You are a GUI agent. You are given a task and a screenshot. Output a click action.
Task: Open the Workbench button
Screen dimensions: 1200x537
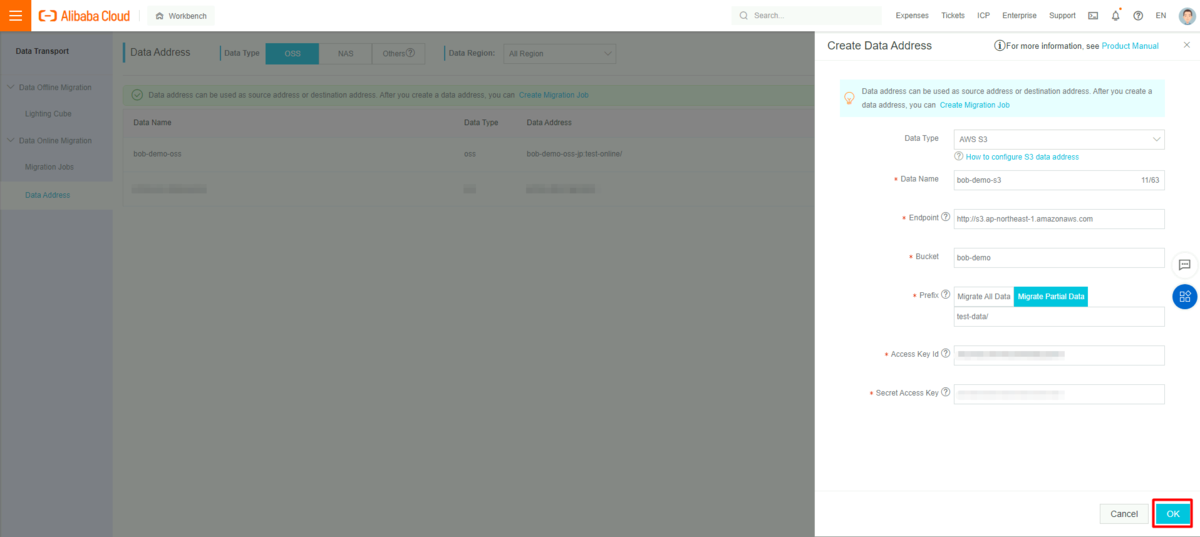point(181,16)
